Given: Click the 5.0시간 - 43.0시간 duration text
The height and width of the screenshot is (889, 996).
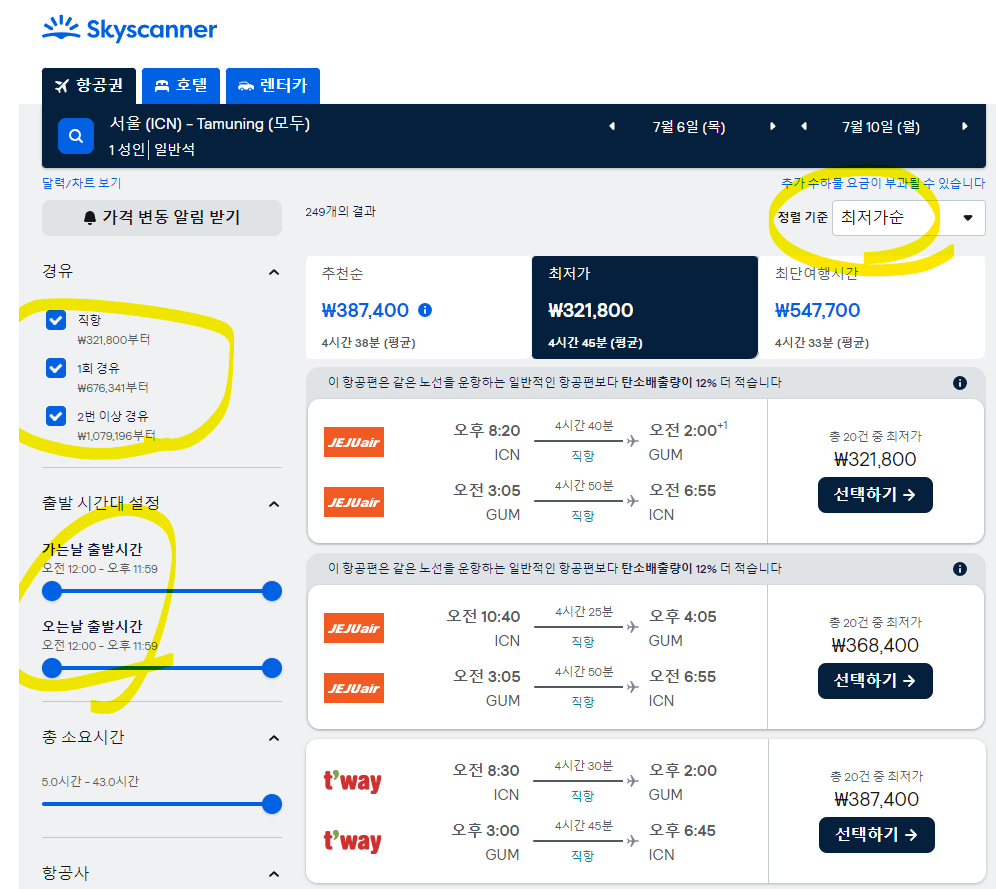Looking at the screenshot, I should [x=90, y=782].
